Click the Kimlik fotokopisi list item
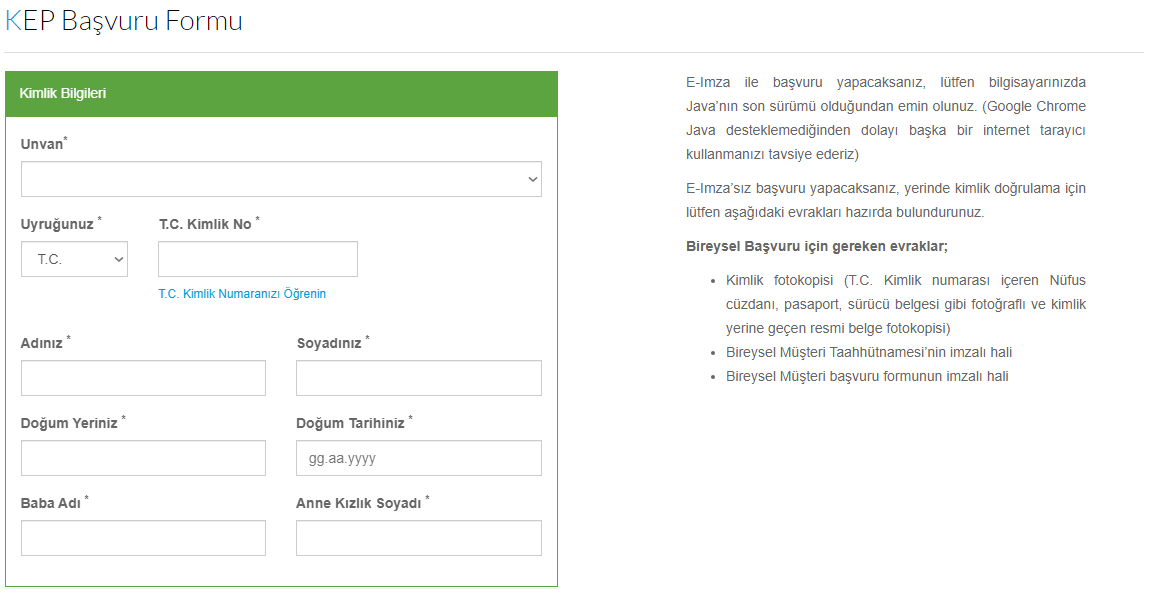1164x594 pixels. 906,304
